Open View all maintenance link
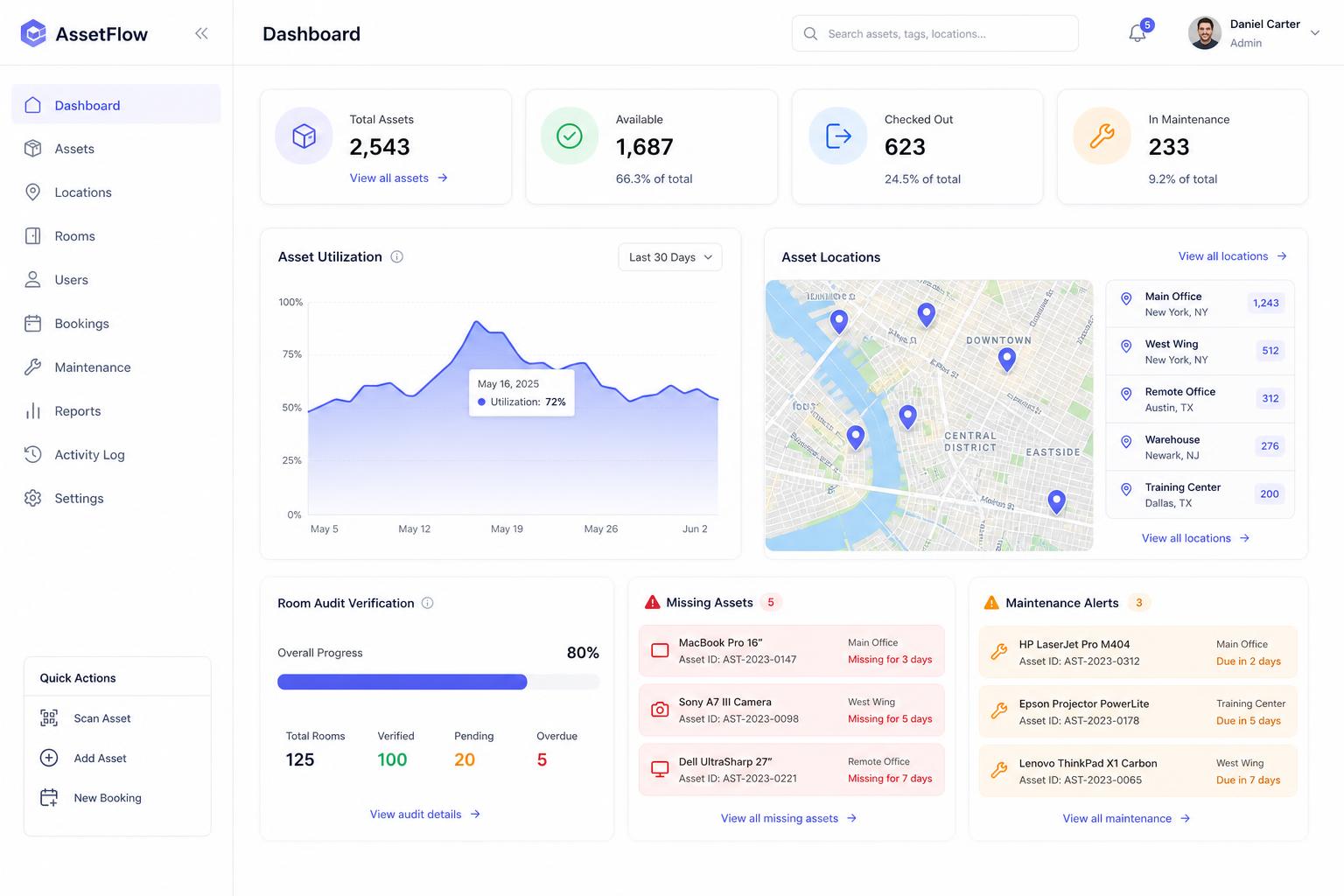This screenshot has width=1344, height=896. (1127, 818)
